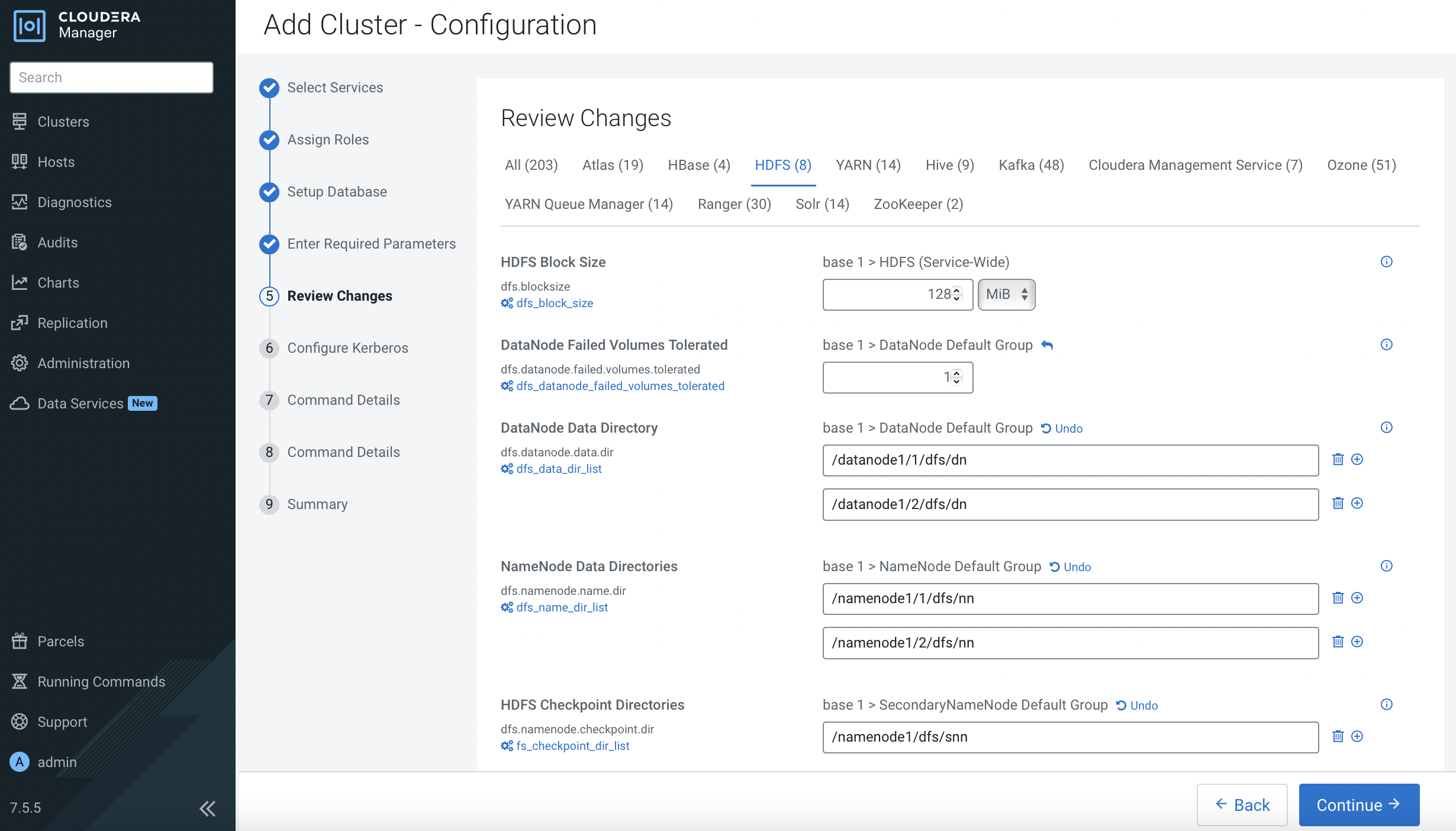The width and height of the screenshot is (1456, 831).
Task: Switch to the Ranger (30) tab
Action: (x=734, y=204)
